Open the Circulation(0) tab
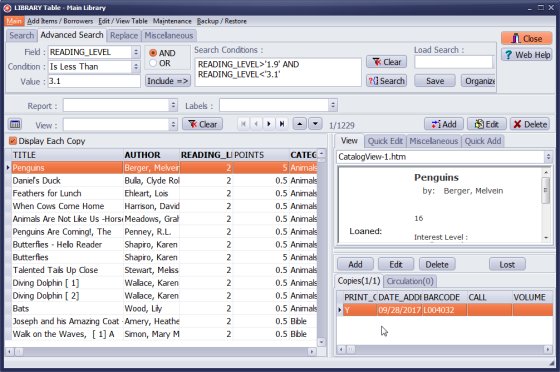Image resolution: width=560 pixels, height=372 pixels. coord(410,281)
